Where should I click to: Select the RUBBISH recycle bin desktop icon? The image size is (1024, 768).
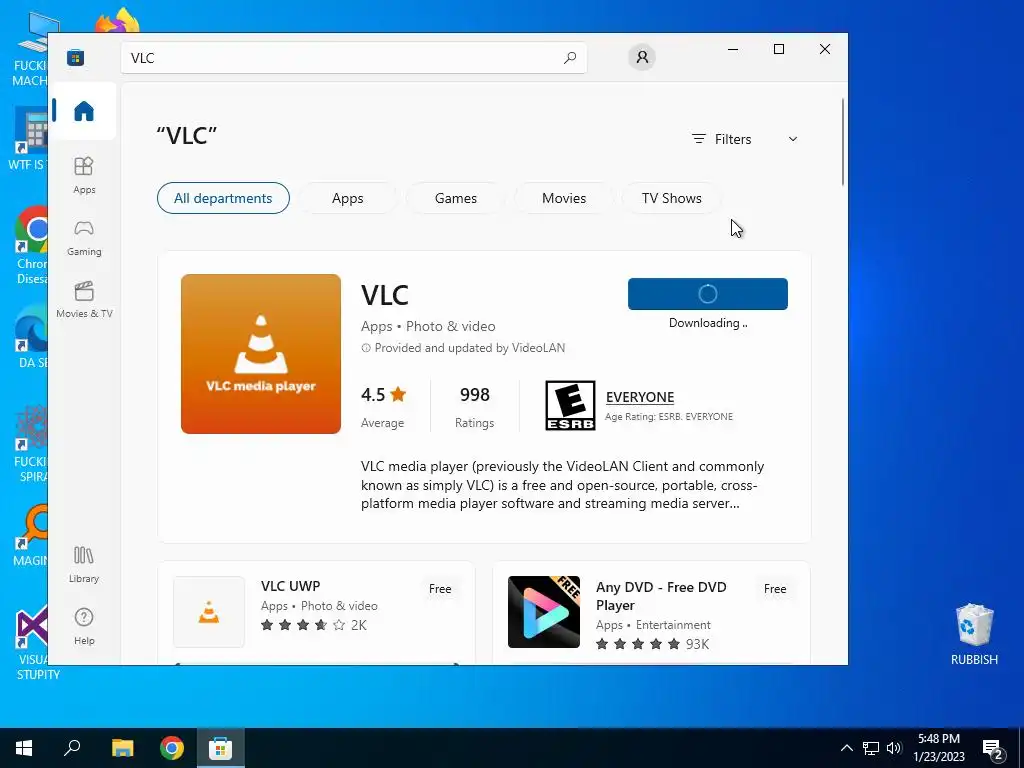[x=974, y=634]
